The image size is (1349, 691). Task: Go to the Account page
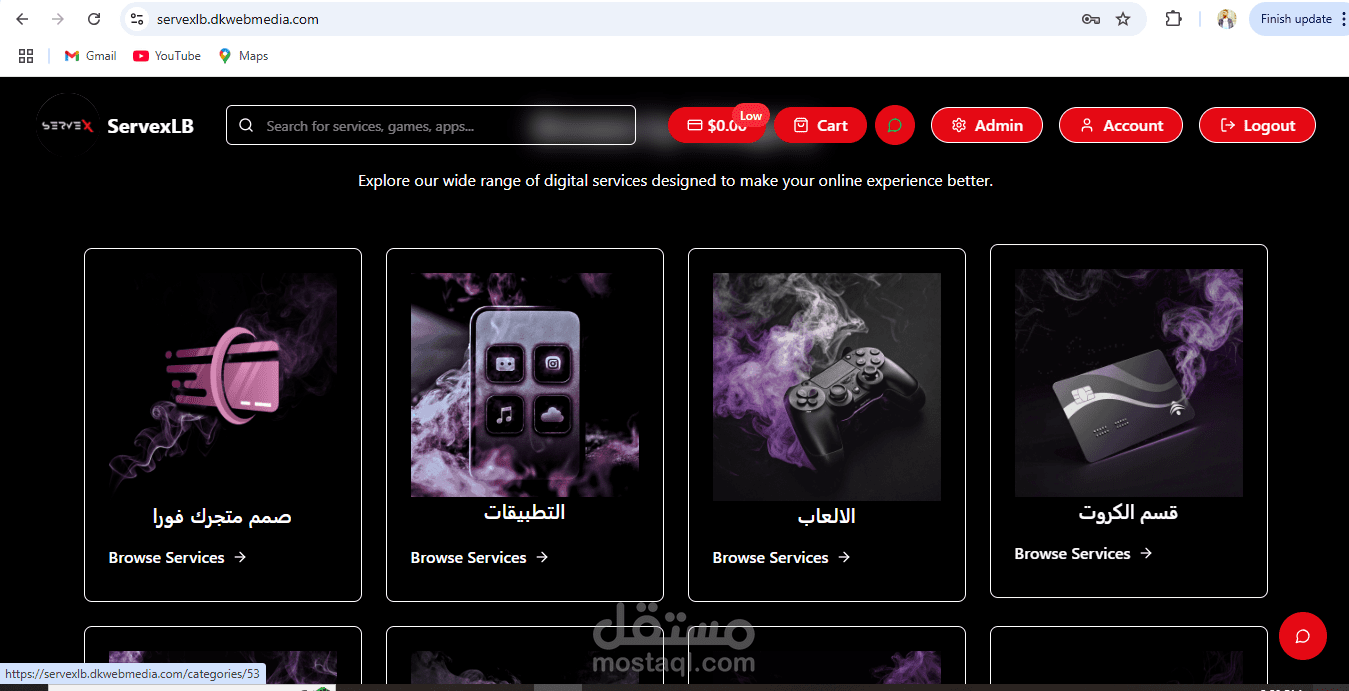click(1121, 126)
